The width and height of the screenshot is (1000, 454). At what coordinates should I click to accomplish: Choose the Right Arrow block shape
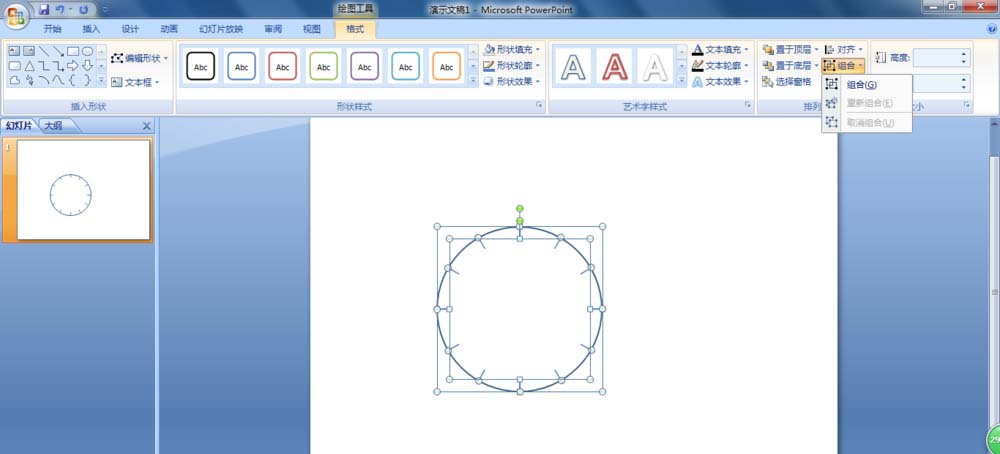[73, 66]
